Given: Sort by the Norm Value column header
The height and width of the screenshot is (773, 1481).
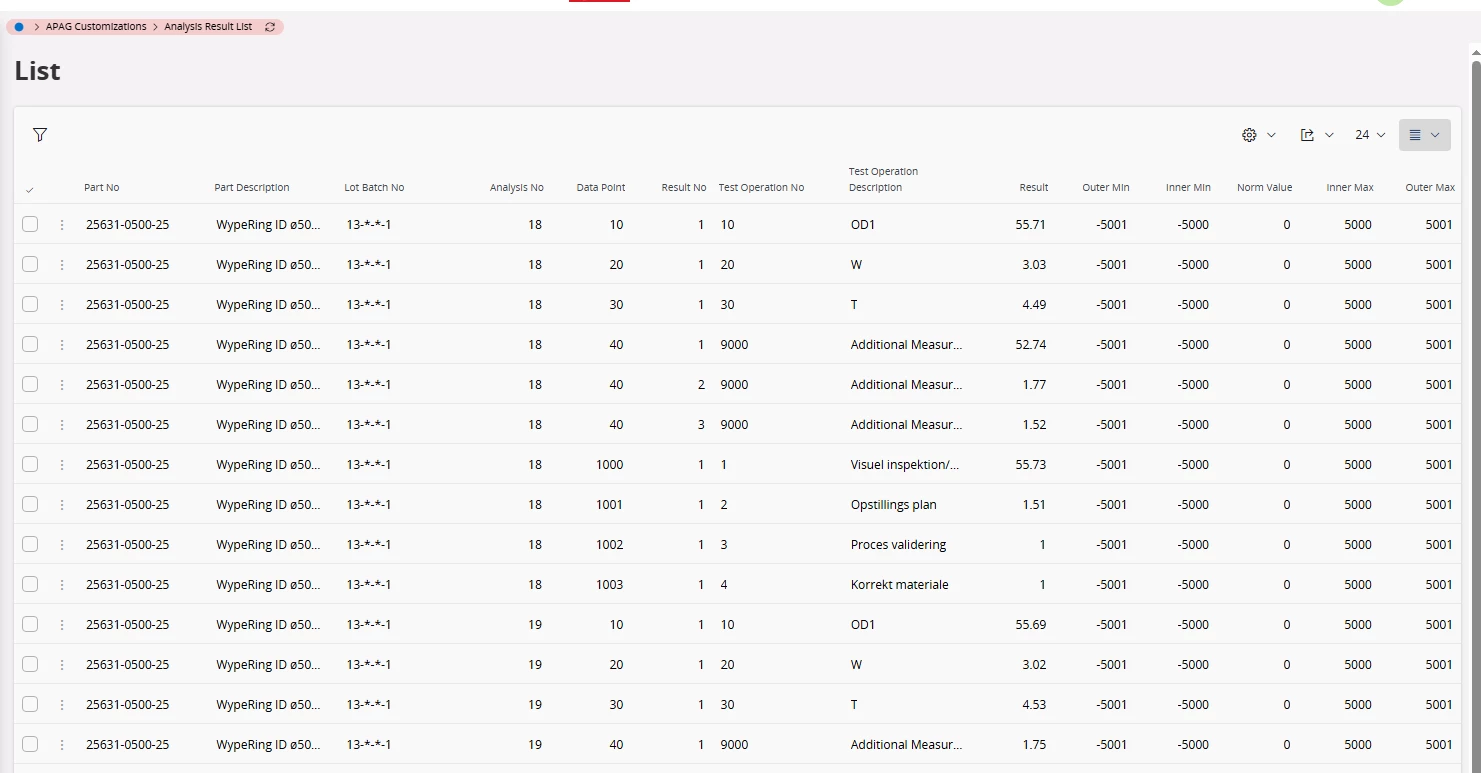Looking at the screenshot, I should coord(1265,188).
